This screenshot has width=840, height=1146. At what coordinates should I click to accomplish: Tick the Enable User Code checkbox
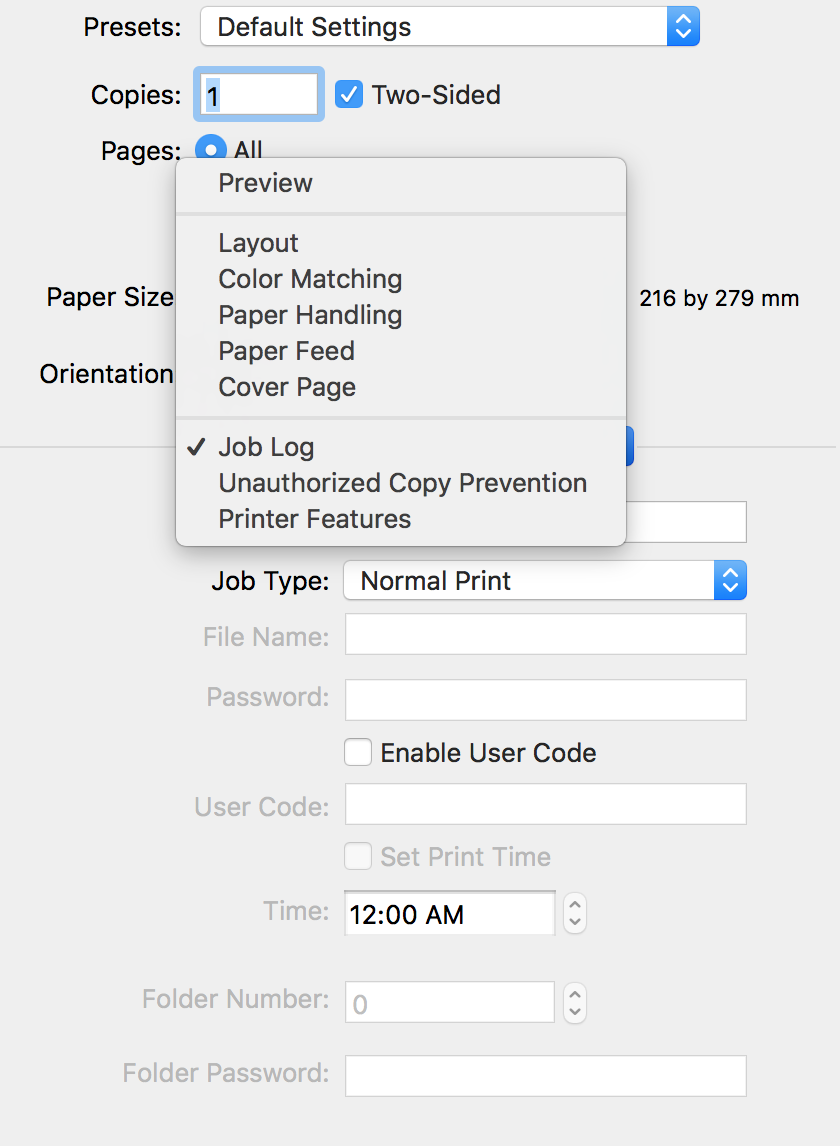(358, 753)
